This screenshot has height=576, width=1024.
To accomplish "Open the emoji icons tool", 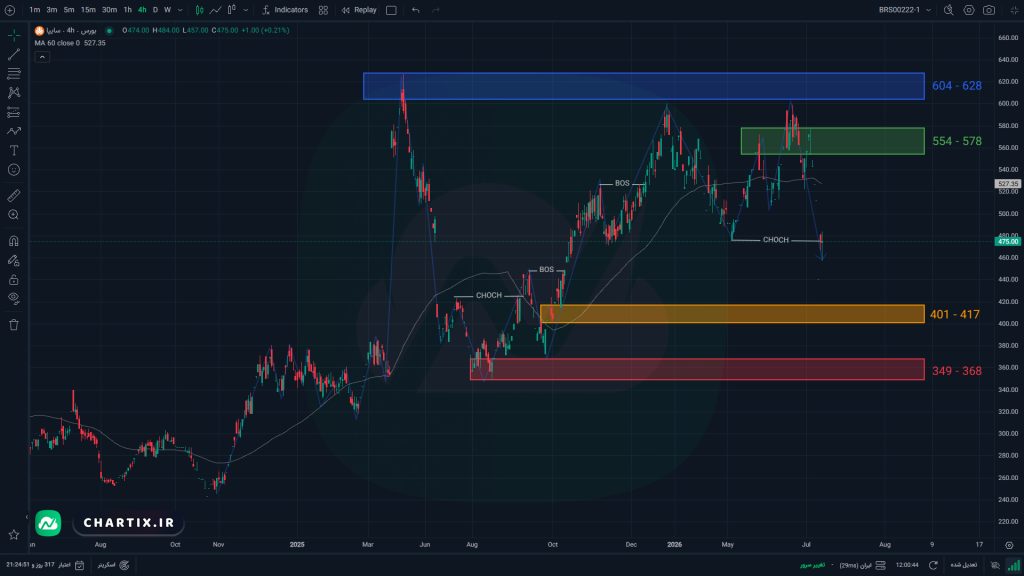I will (x=14, y=170).
